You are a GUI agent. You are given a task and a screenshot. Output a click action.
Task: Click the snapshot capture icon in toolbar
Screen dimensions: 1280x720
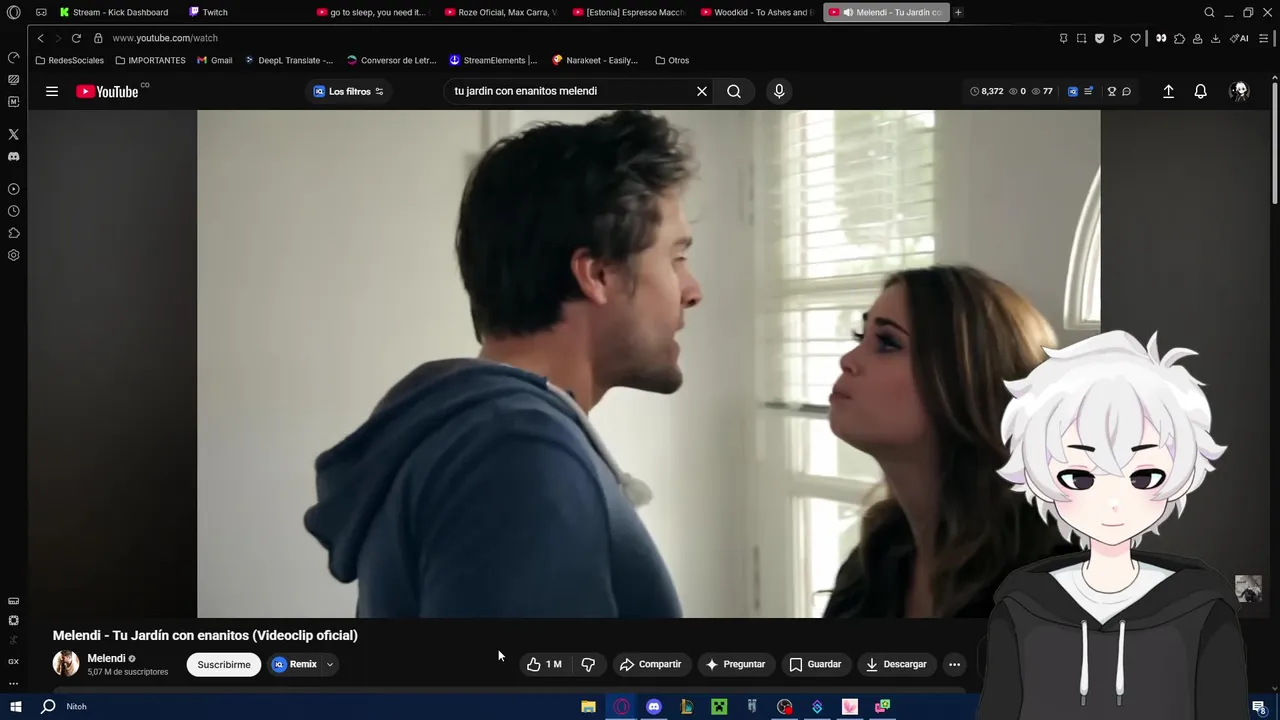coord(1081,38)
